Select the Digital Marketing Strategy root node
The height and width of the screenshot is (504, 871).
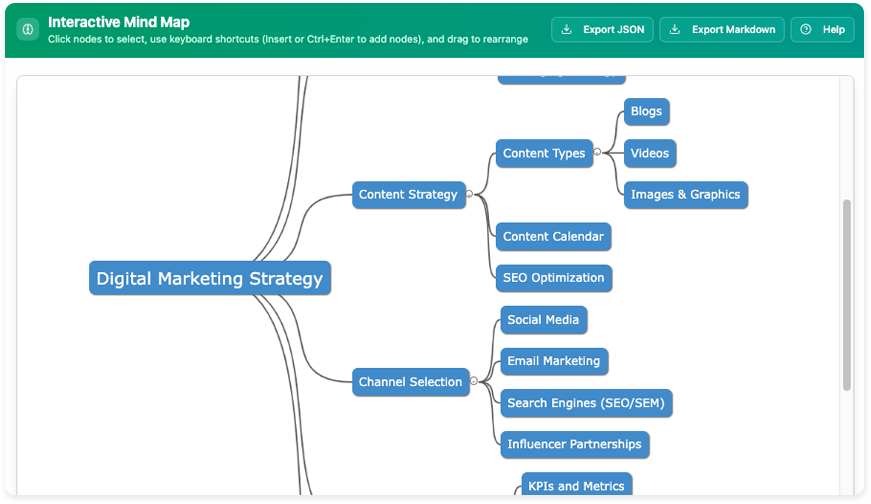[x=210, y=278]
